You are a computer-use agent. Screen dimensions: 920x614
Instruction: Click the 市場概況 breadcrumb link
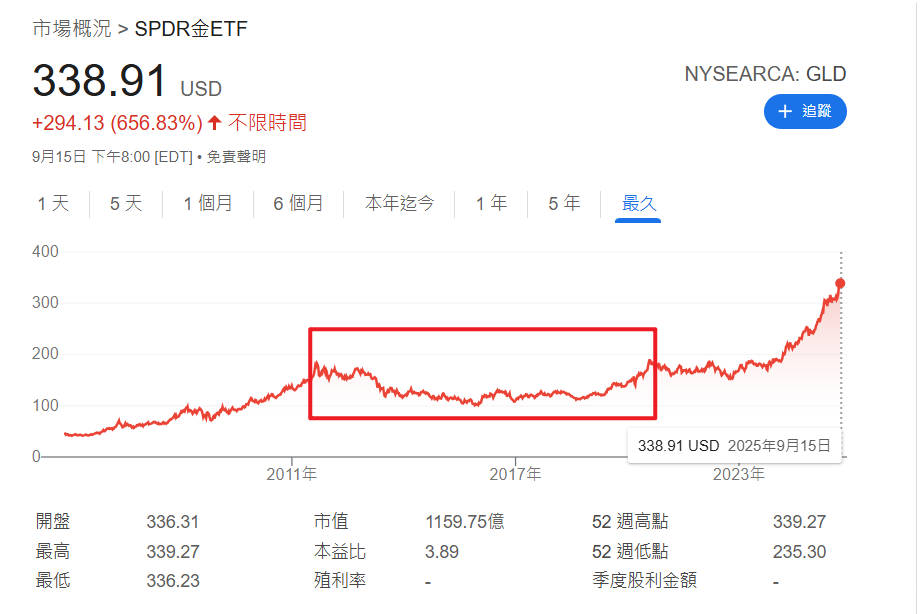coord(72,29)
